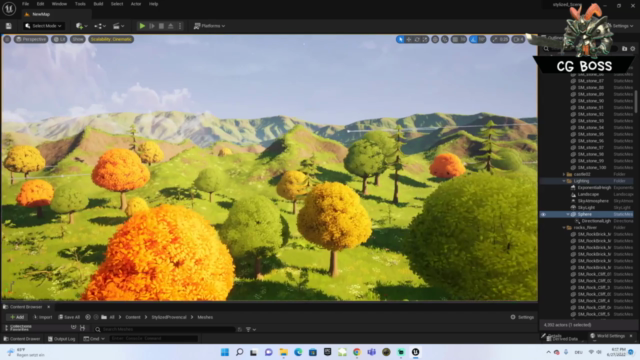Toggle surface snapping icon
Viewport: 640px width, 360px height.
click(x=444, y=39)
